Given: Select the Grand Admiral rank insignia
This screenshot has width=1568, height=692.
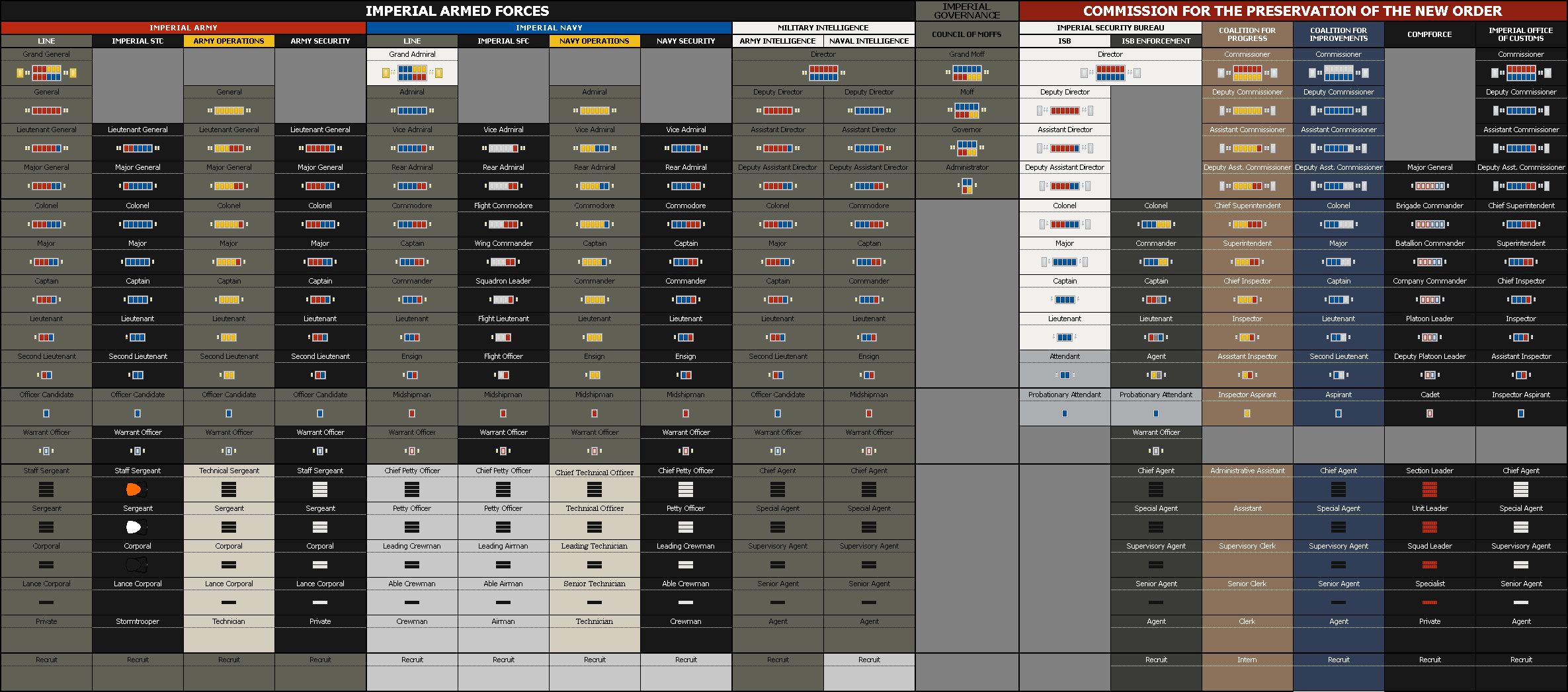Looking at the screenshot, I should click(x=411, y=71).
